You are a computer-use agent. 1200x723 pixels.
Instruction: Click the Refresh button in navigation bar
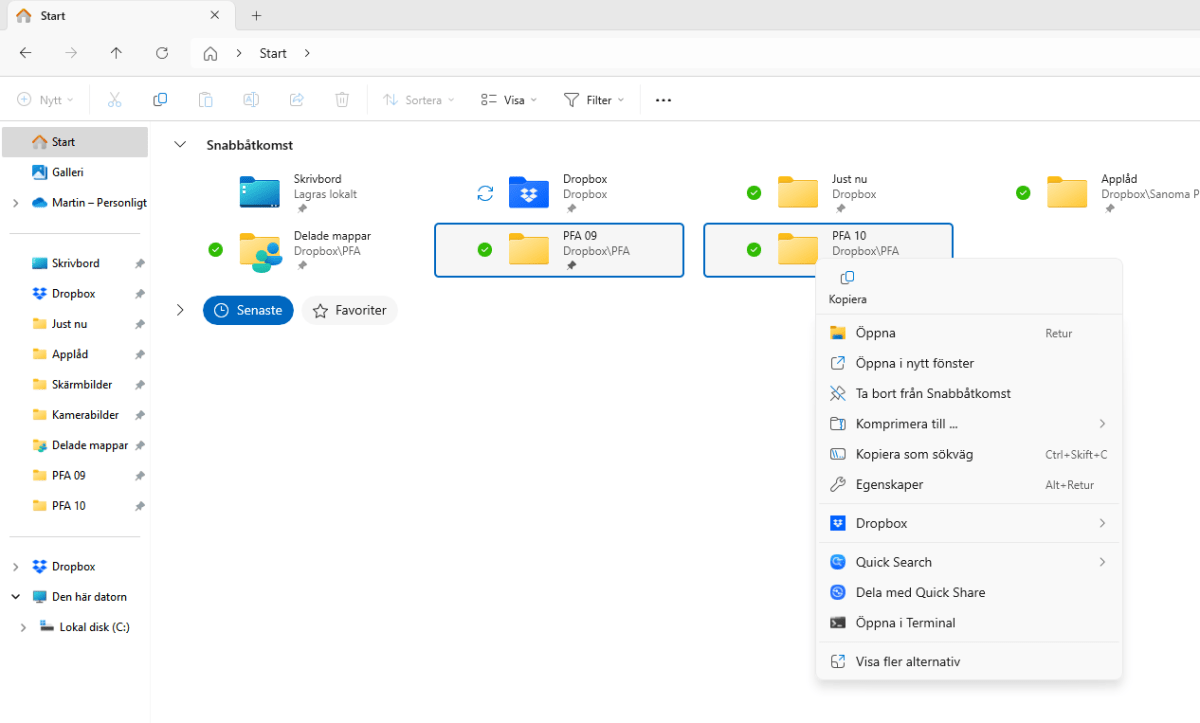[162, 54]
